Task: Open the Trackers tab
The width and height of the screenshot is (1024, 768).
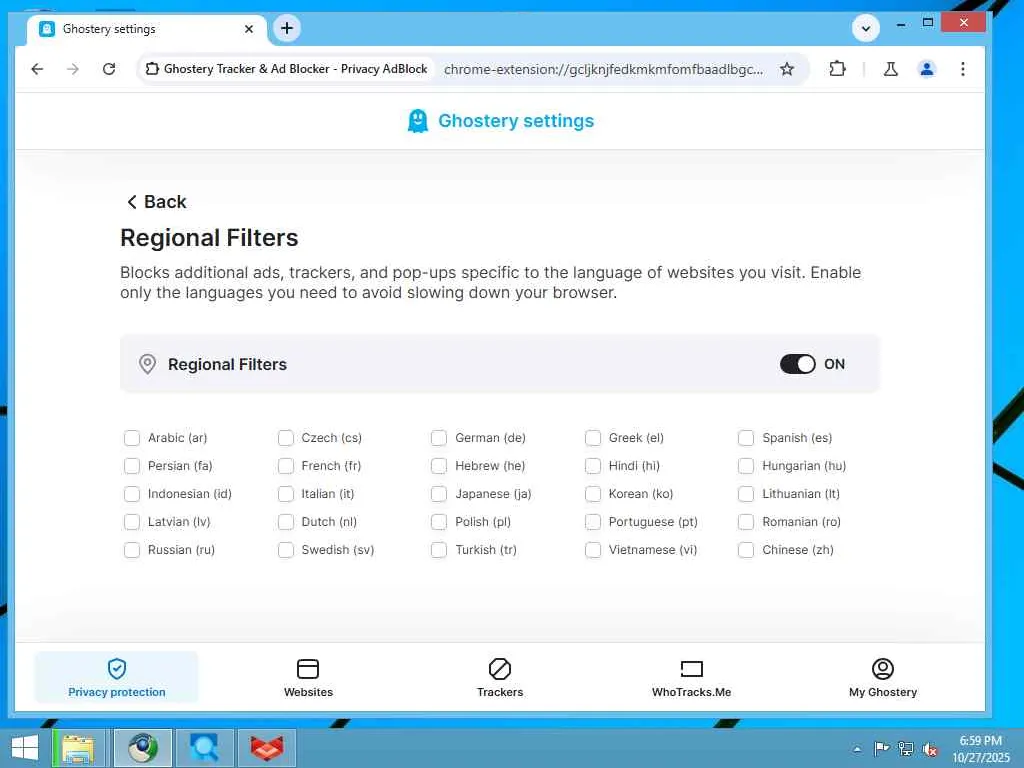Action: click(x=500, y=677)
